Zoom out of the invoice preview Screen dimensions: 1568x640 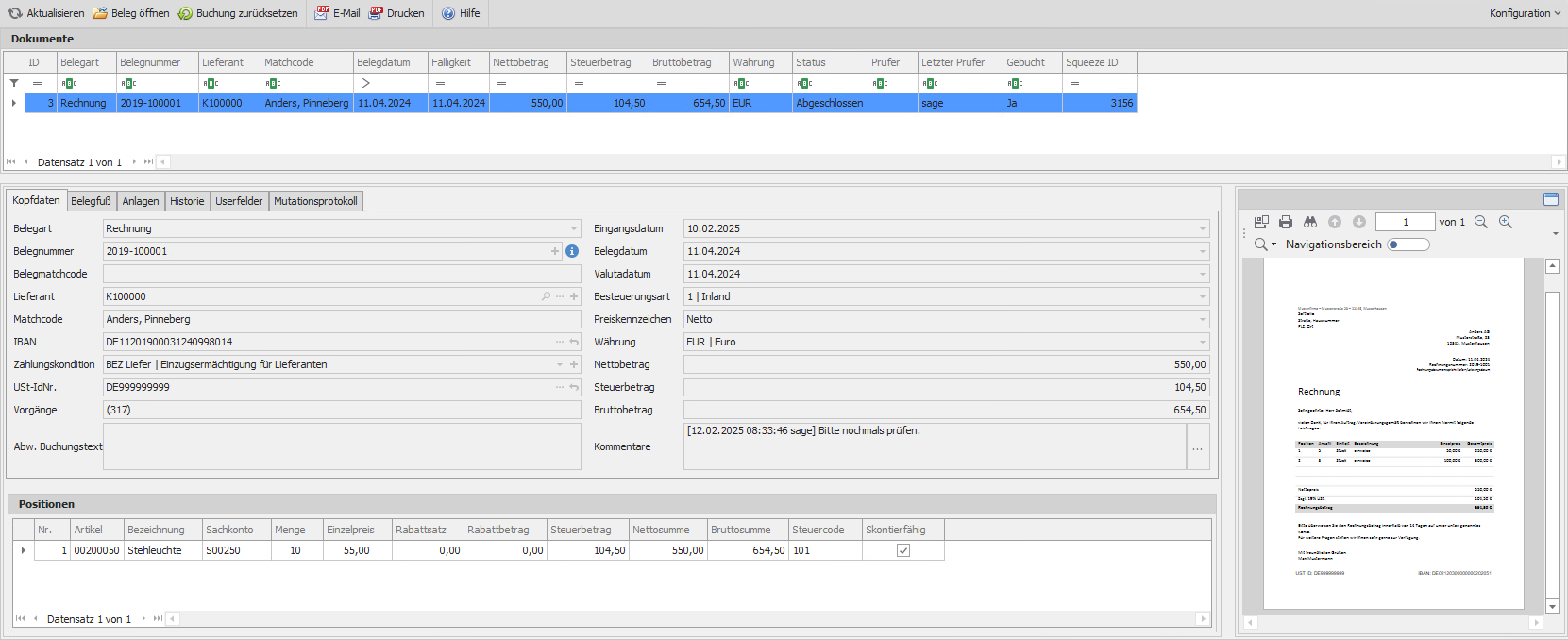pos(1480,222)
